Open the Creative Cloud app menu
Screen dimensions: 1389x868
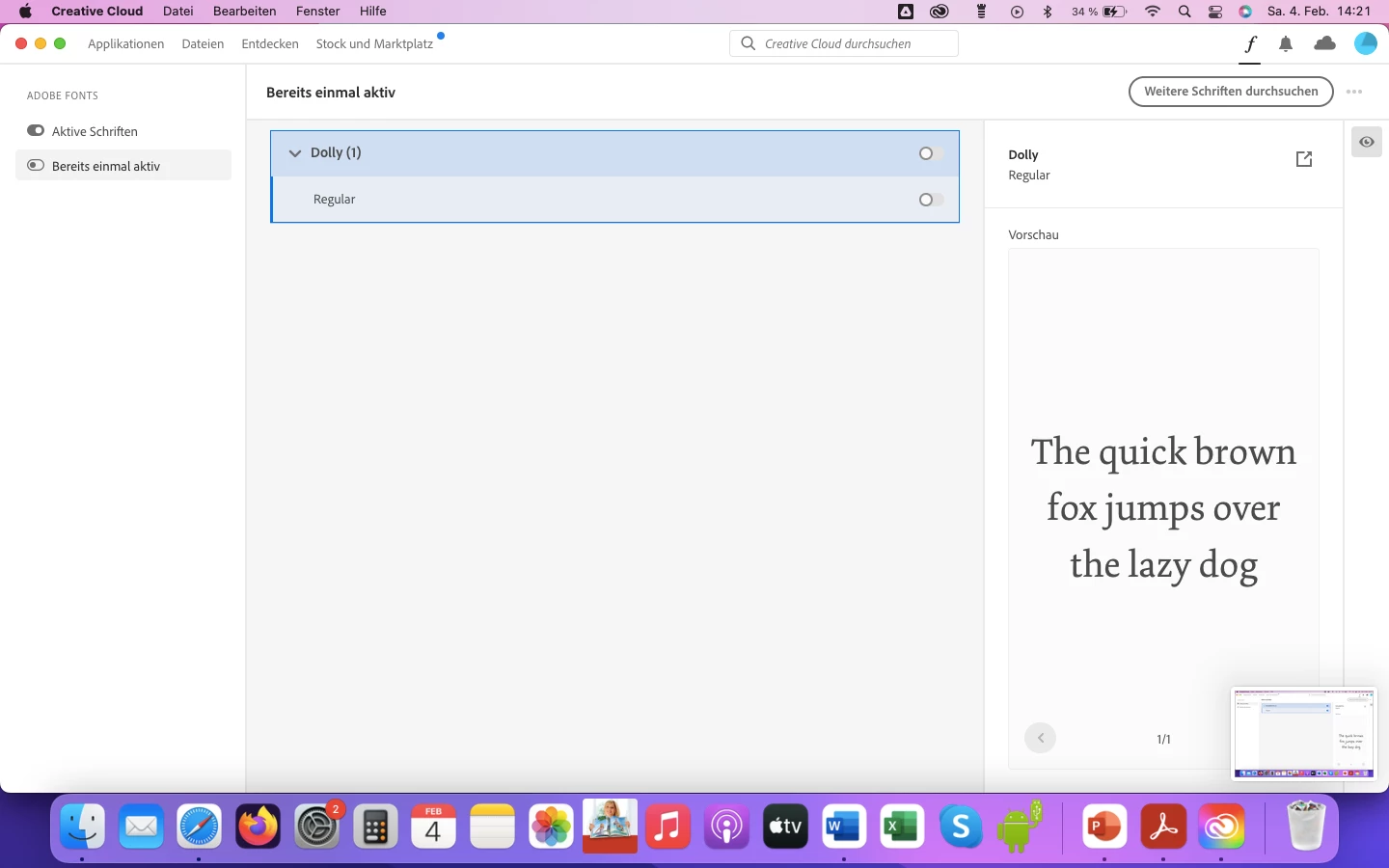[x=97, y=12]
